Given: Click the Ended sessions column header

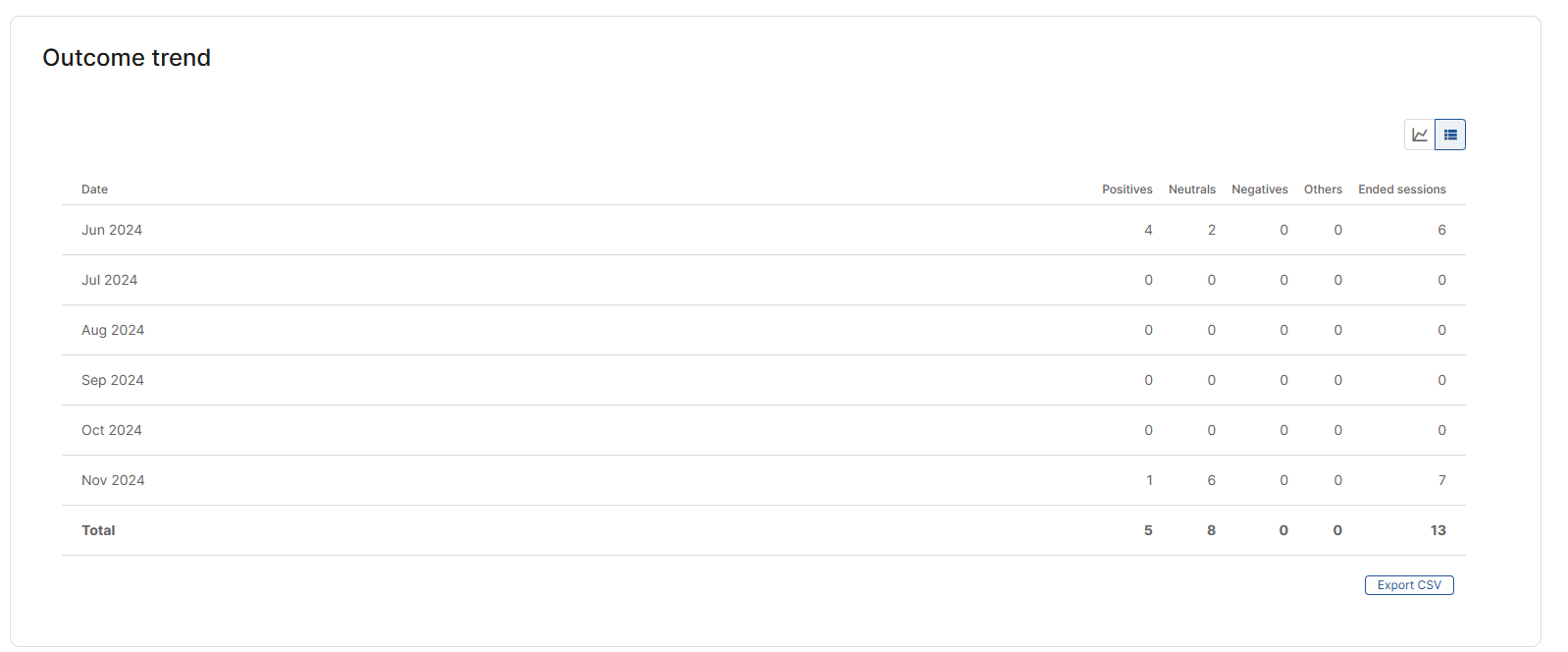Looking at the screenshot, I should (x=1401, y=190).
